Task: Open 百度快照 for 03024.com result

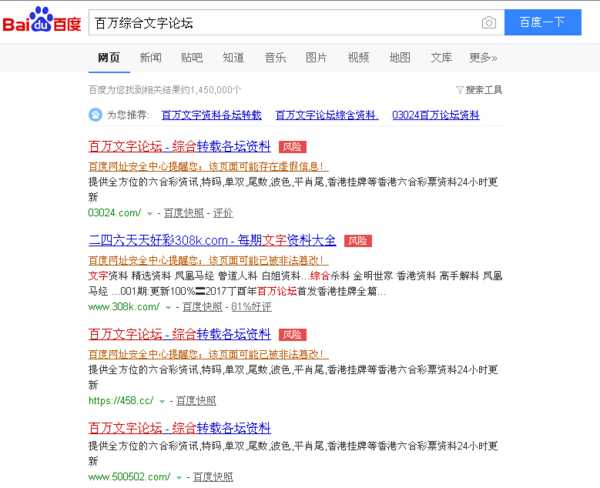Action: tap(184, 213)
